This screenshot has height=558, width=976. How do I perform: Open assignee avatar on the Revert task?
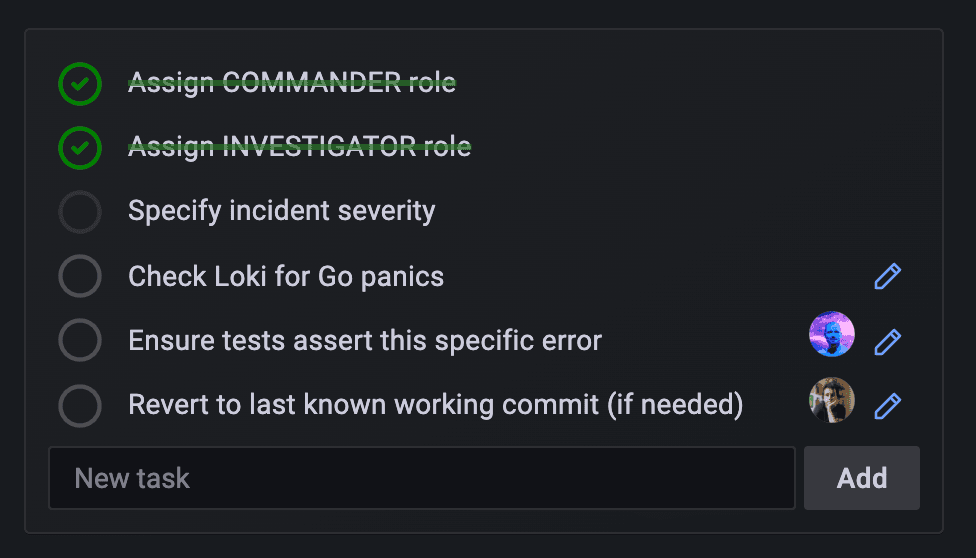tap(832, 400)
